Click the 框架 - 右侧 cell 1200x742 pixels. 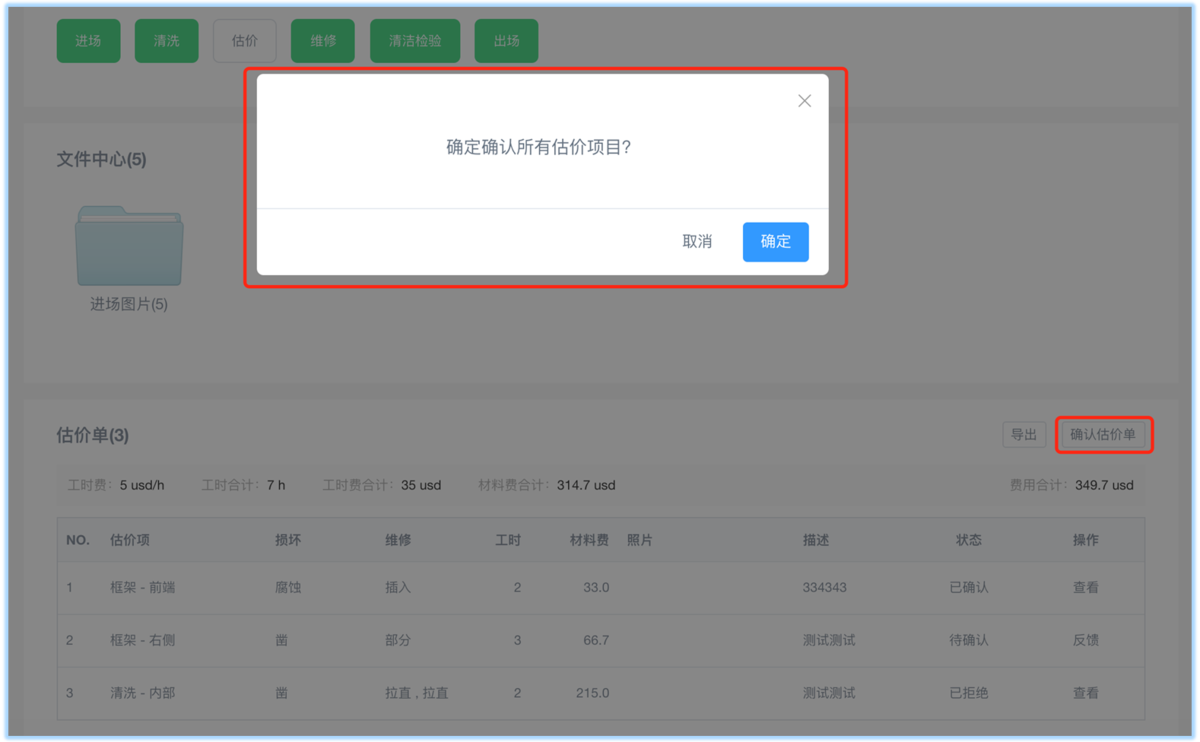[142, 640]
